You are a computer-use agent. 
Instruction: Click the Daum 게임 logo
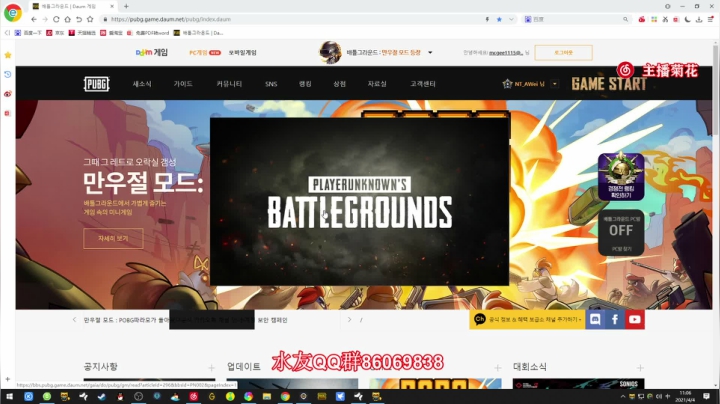pyautogui.click(x=152, y=52)
